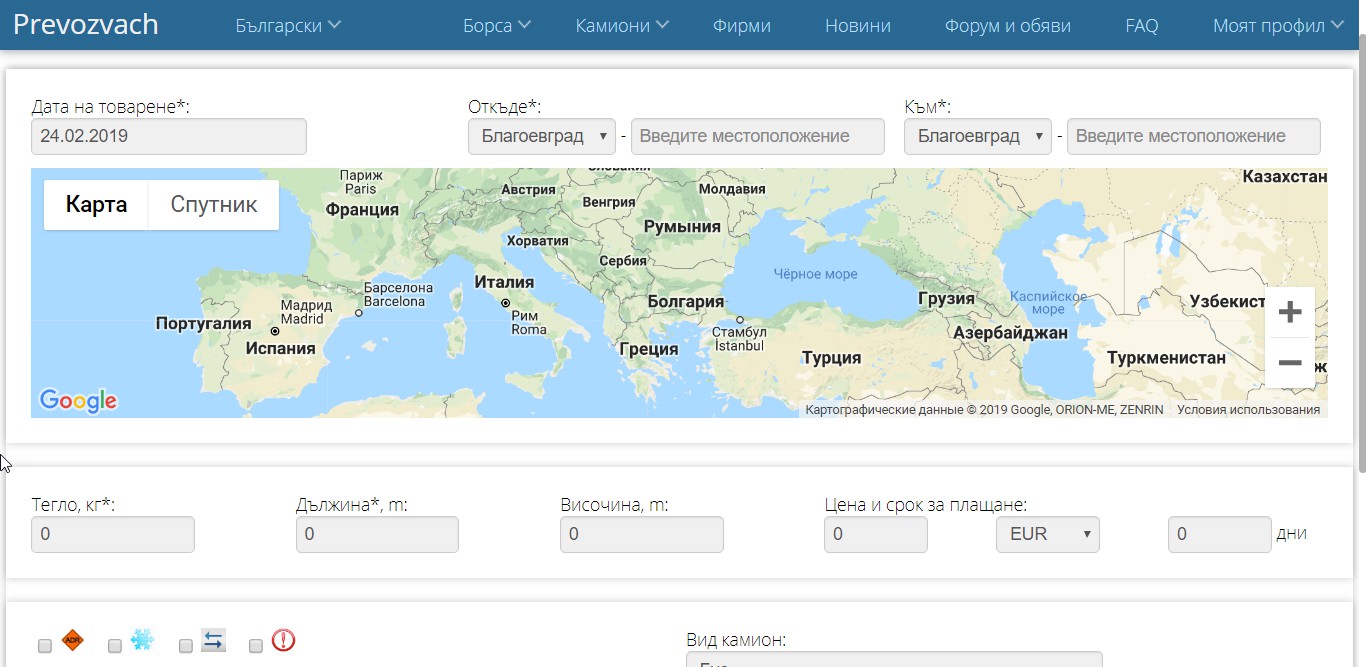Open Форум и обяви
Screen dimensions: 1366x667
(x=1008, y=26)
